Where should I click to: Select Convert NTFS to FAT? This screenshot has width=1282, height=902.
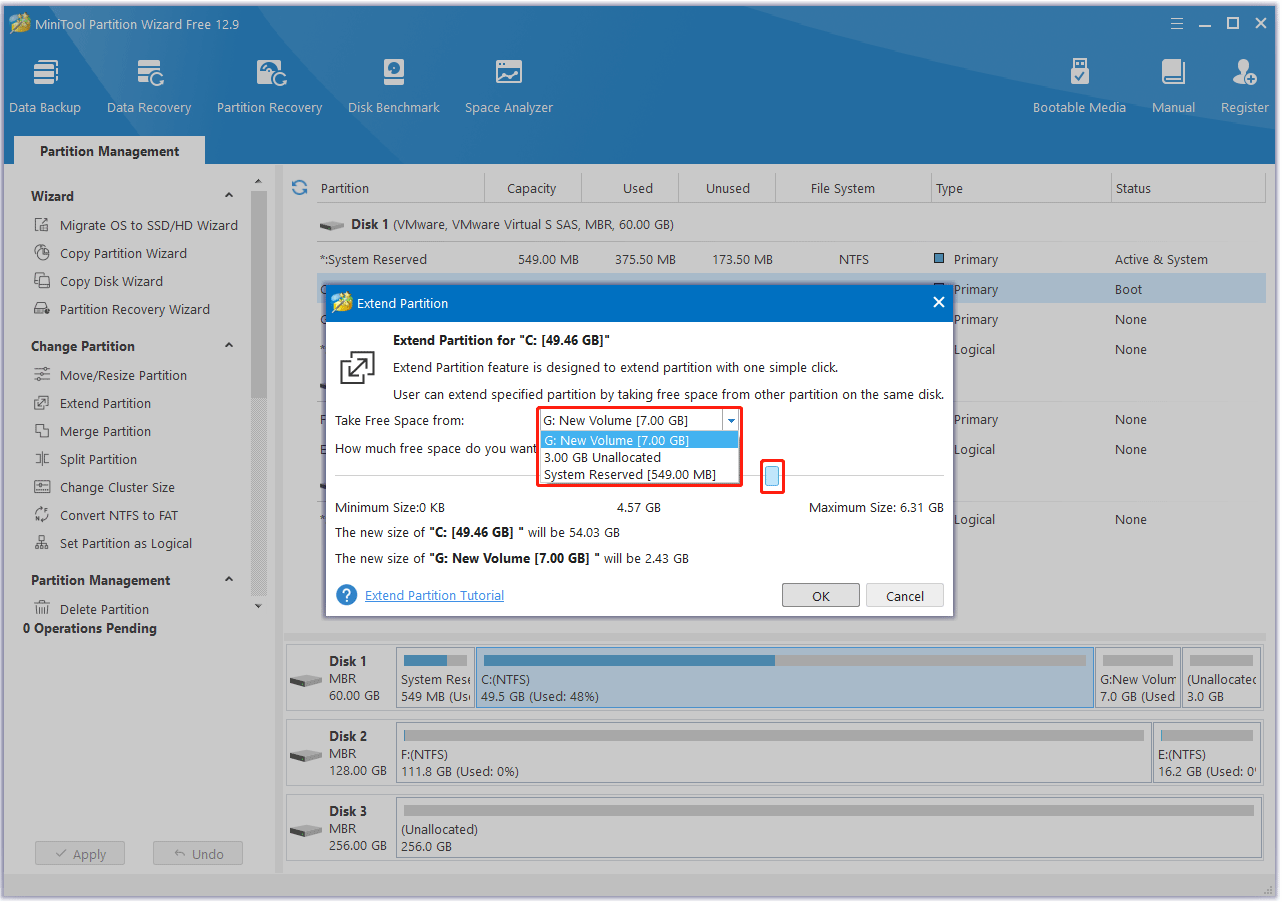[105, 515]
